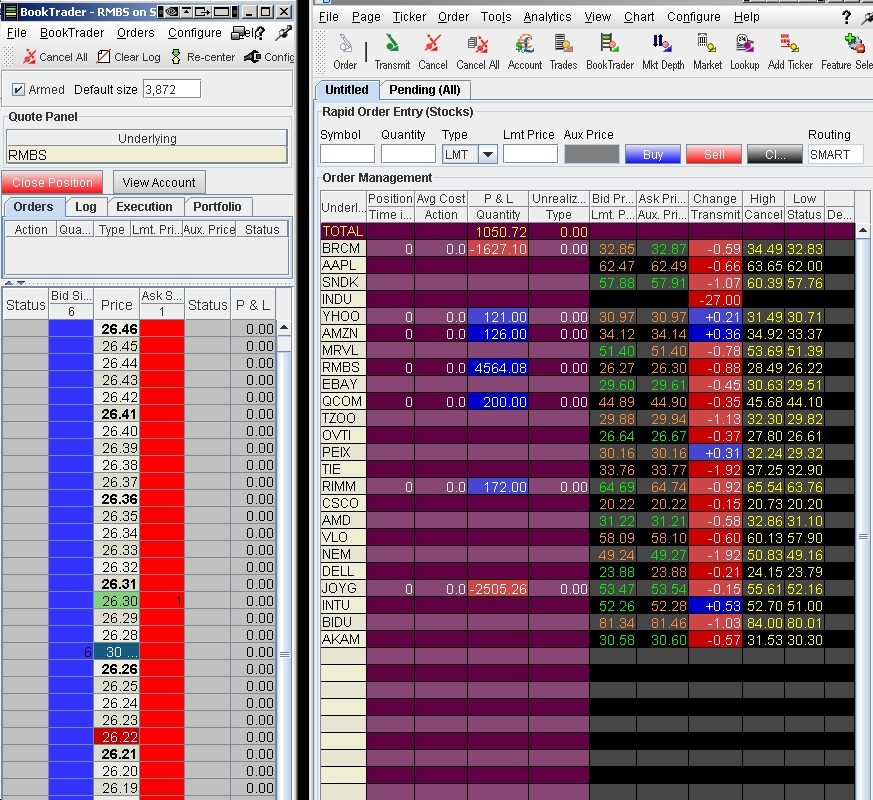Launch BookTrader from the main toolbar

point(609,50)
